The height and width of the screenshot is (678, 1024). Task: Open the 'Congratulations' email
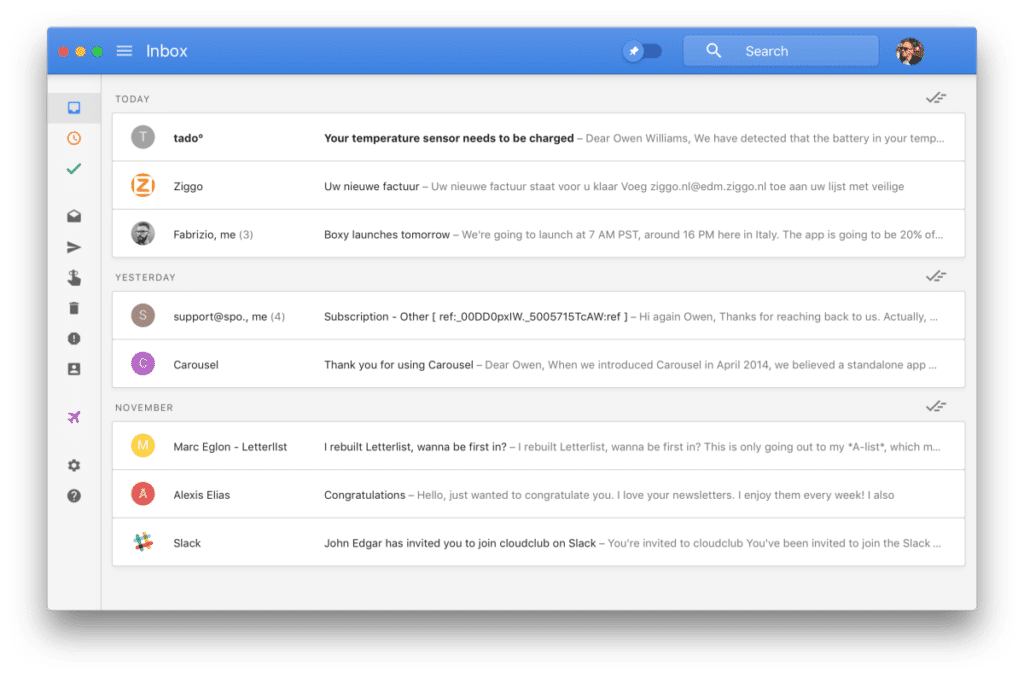(x=538, y=494)
